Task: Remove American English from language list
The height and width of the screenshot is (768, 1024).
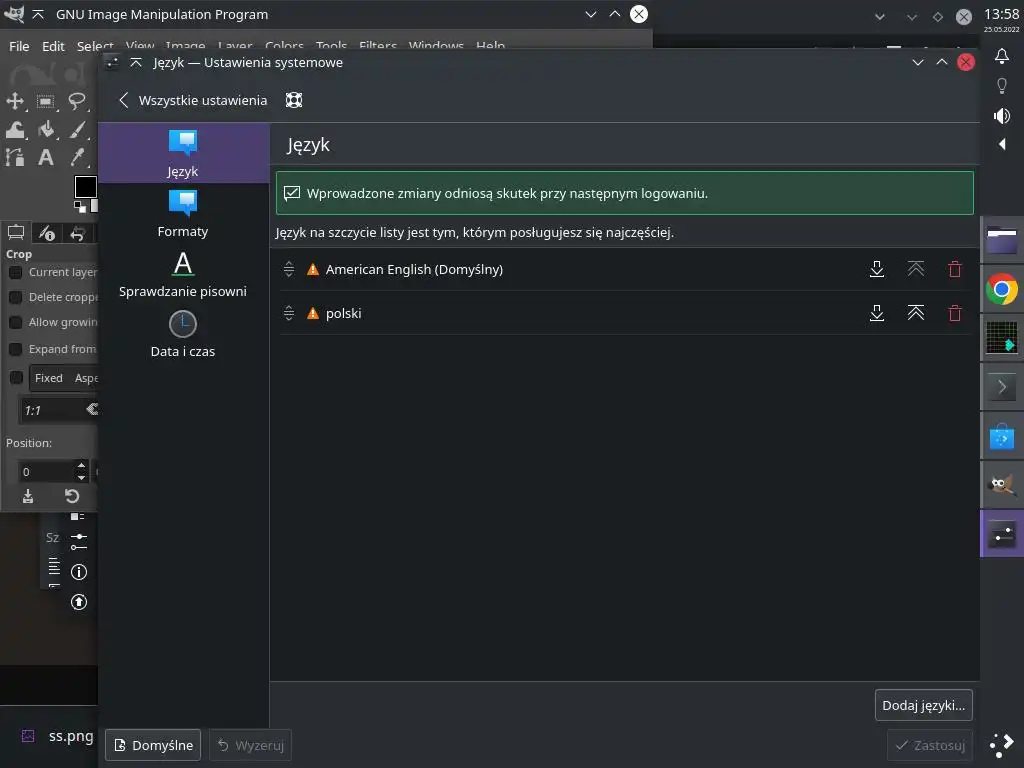Action: (955, 269)
